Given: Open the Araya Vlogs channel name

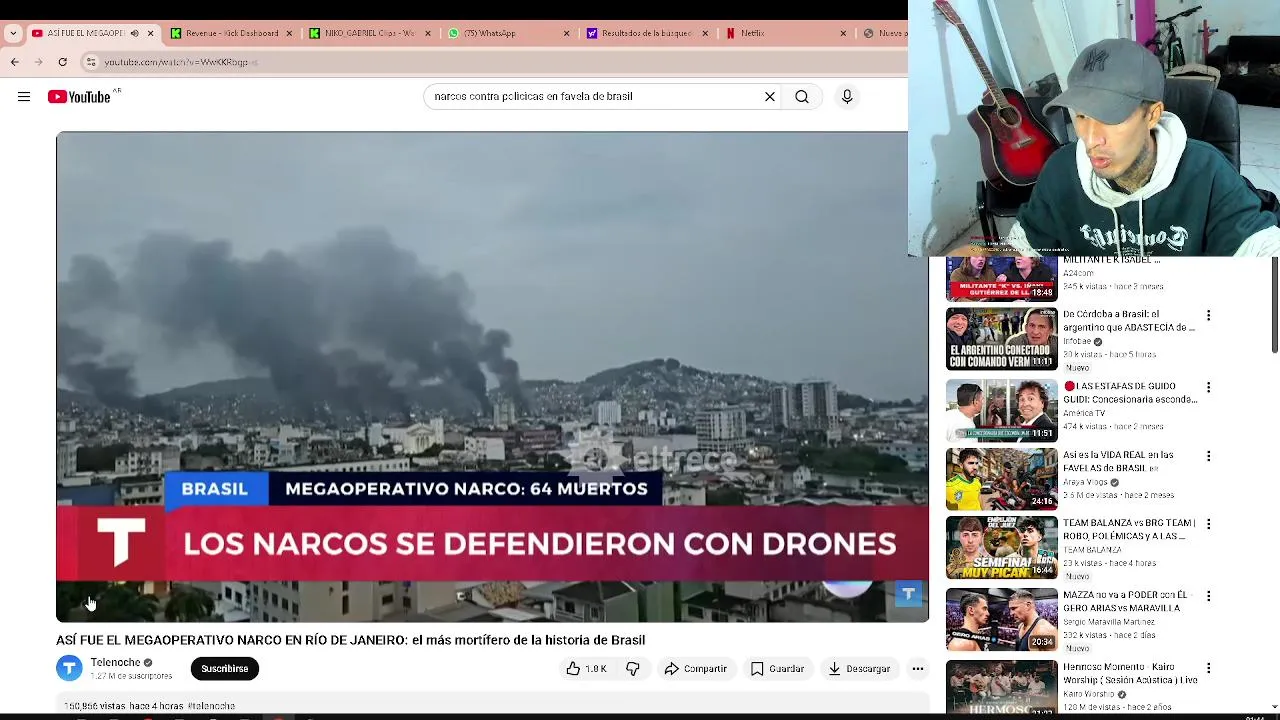Looking at the screenshot, I should coord(1085,482).
